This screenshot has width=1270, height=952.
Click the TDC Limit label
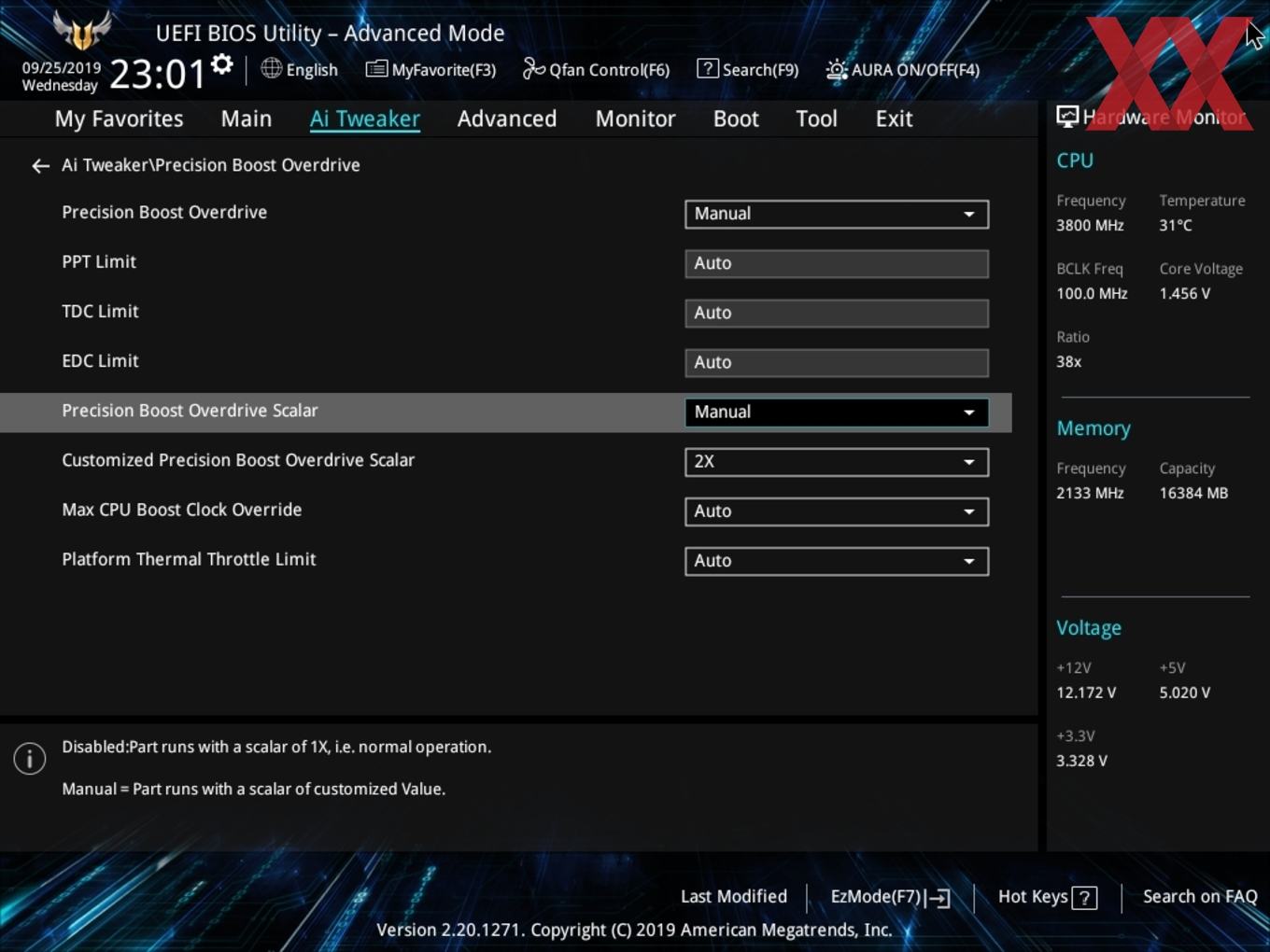point(100,312)
